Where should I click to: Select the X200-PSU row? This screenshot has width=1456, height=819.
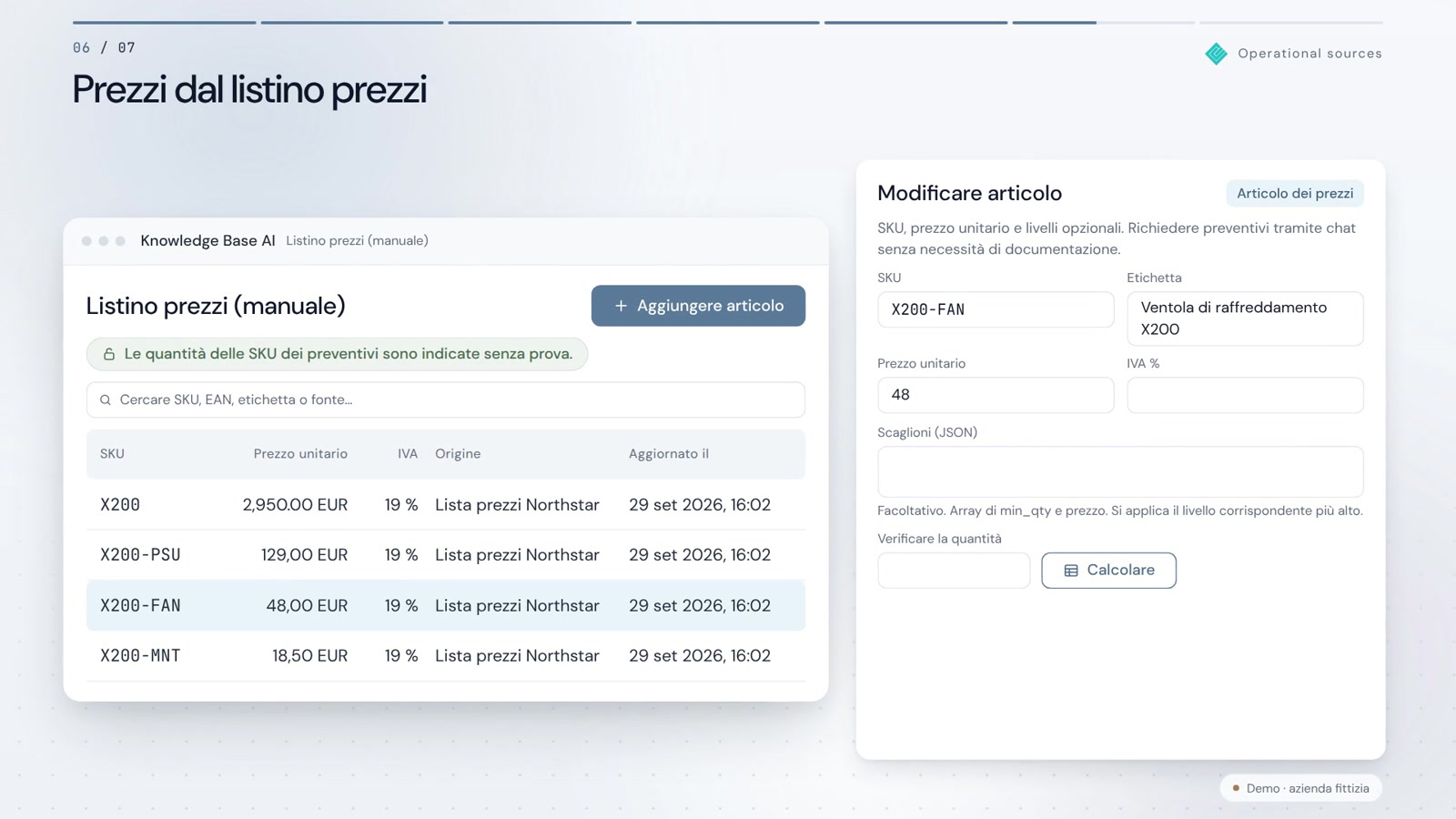click(x=446, y=555)
